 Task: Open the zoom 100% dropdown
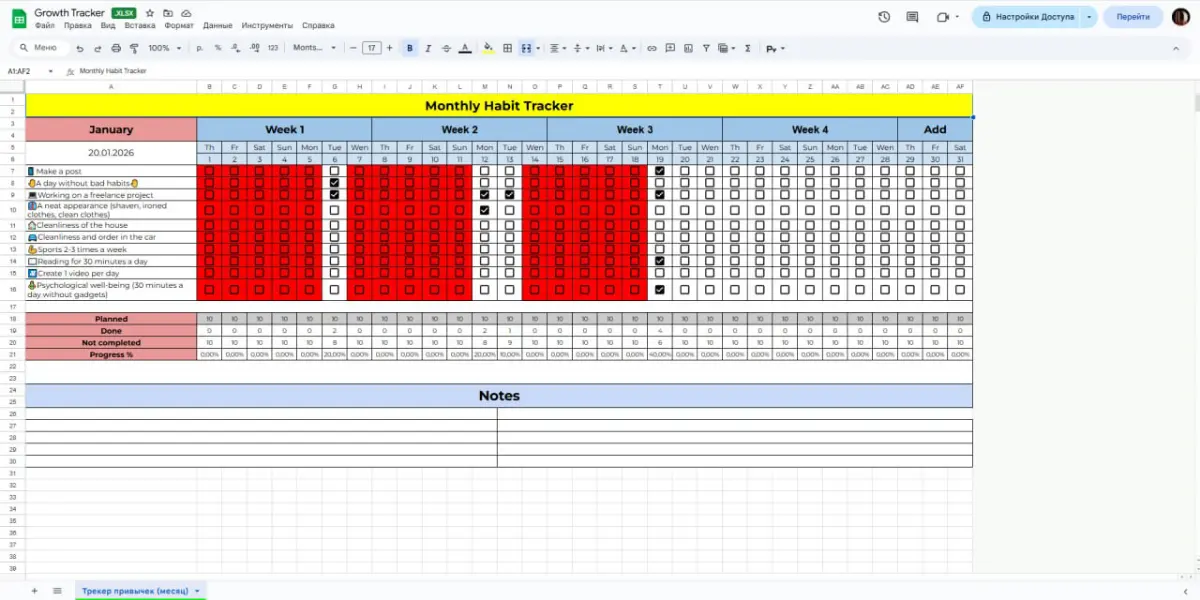point(162,48)
